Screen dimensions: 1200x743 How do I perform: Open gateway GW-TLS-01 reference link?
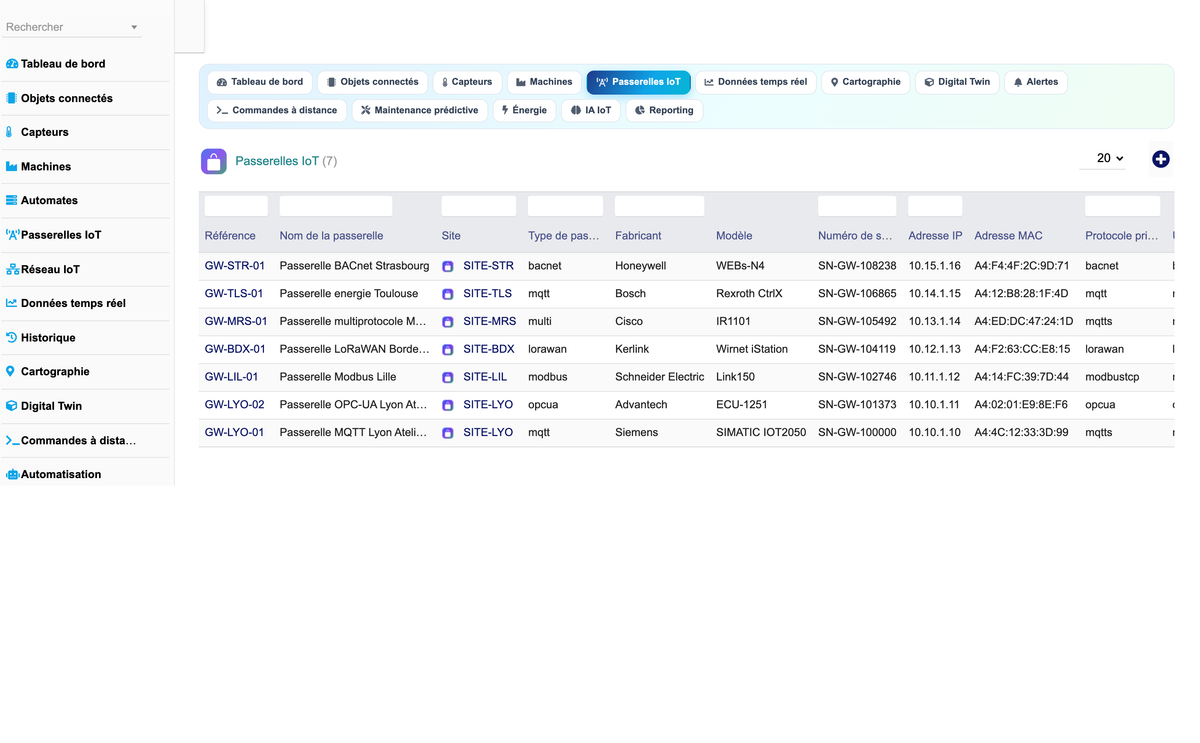click(234, 294)
